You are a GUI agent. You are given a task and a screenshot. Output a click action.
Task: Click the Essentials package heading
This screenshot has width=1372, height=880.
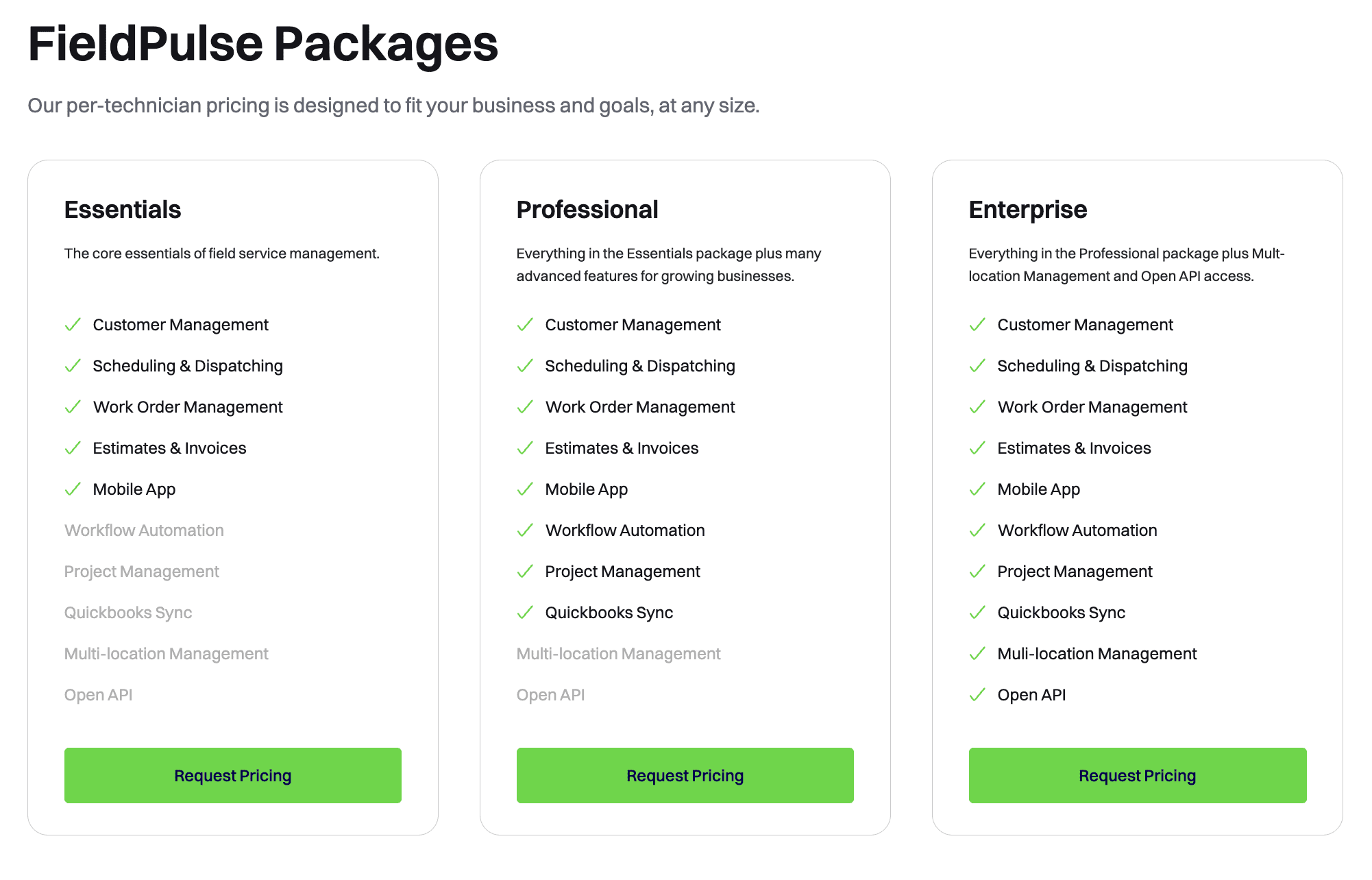click(123, 210)
